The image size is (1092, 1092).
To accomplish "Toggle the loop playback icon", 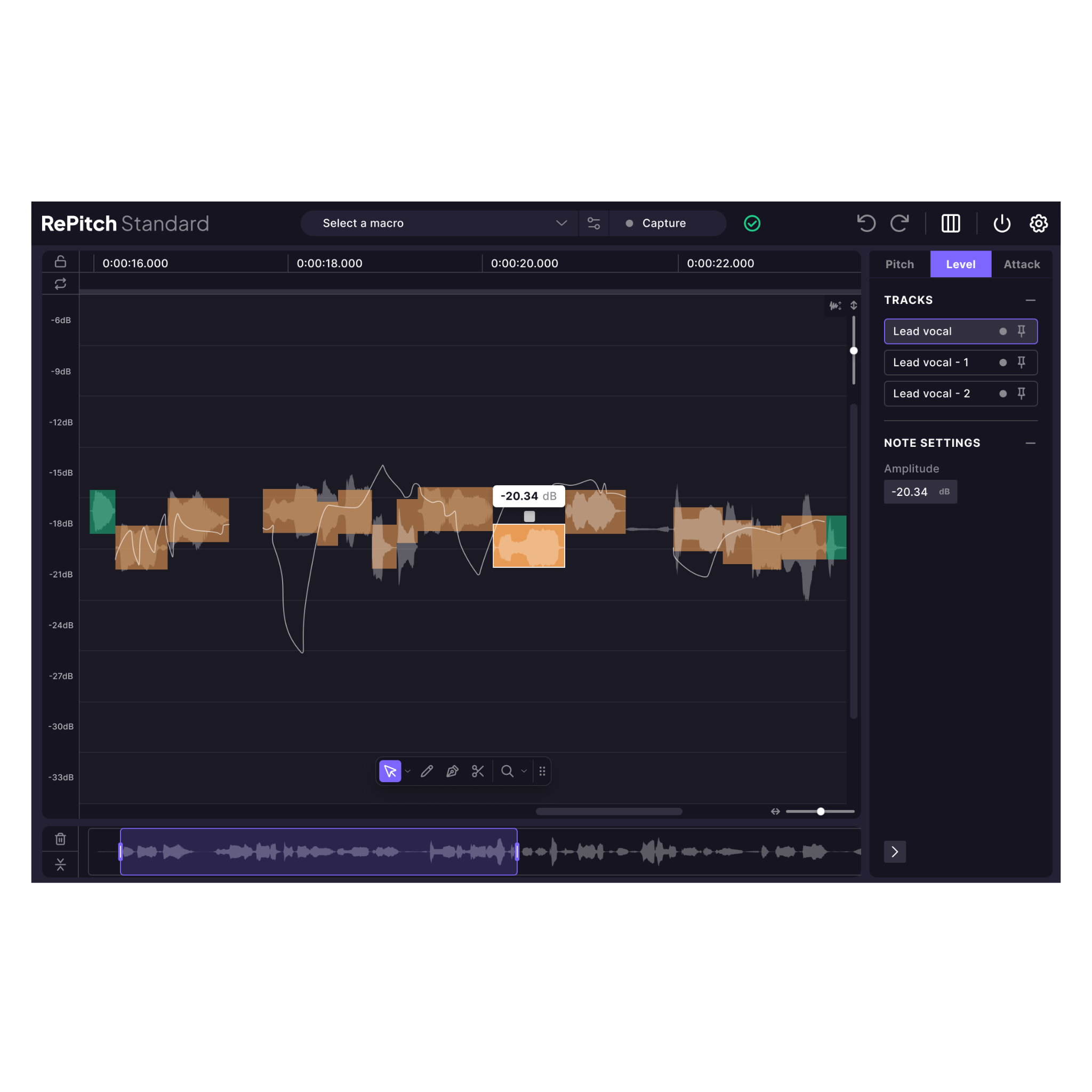I will coord(60,284).
